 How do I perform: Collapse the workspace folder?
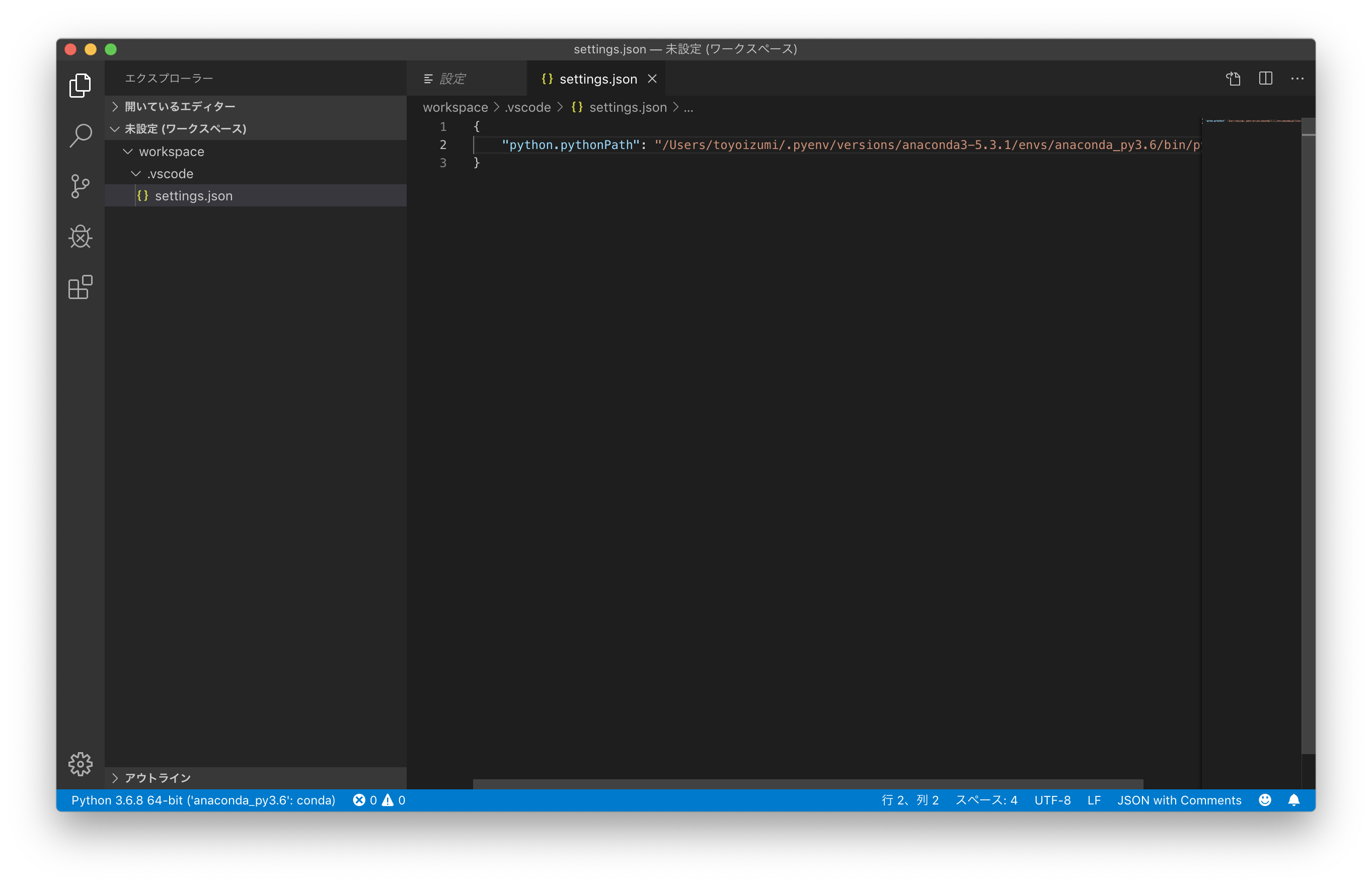pyautogui.click(x=128, y=152)
